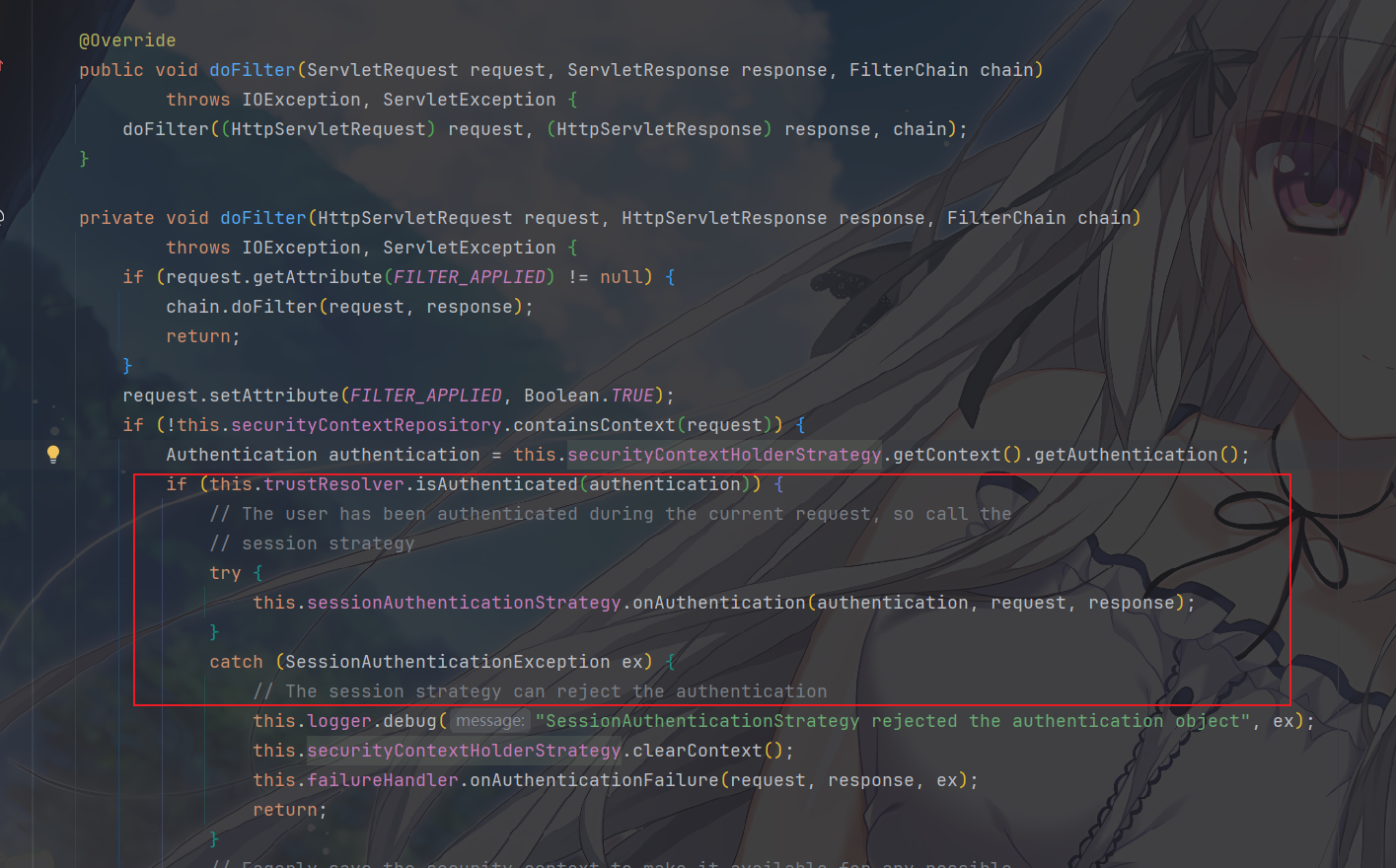Click the 'message:' parameter hint label
The height and width of the screenshot is (868, 1396).
tap(490, 721)
